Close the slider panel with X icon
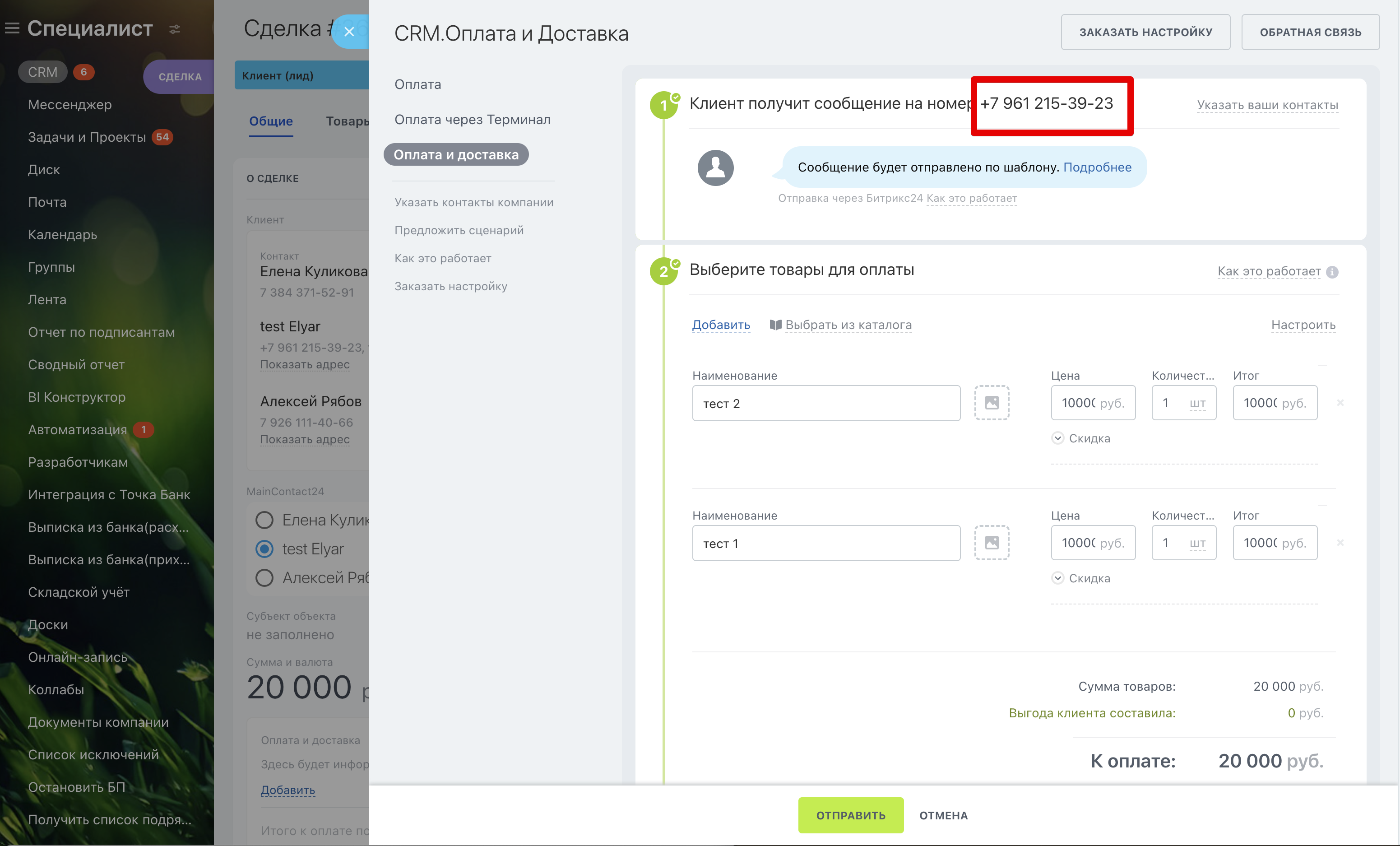This screenshot has height=846, width=1400. tap(349, 32)
